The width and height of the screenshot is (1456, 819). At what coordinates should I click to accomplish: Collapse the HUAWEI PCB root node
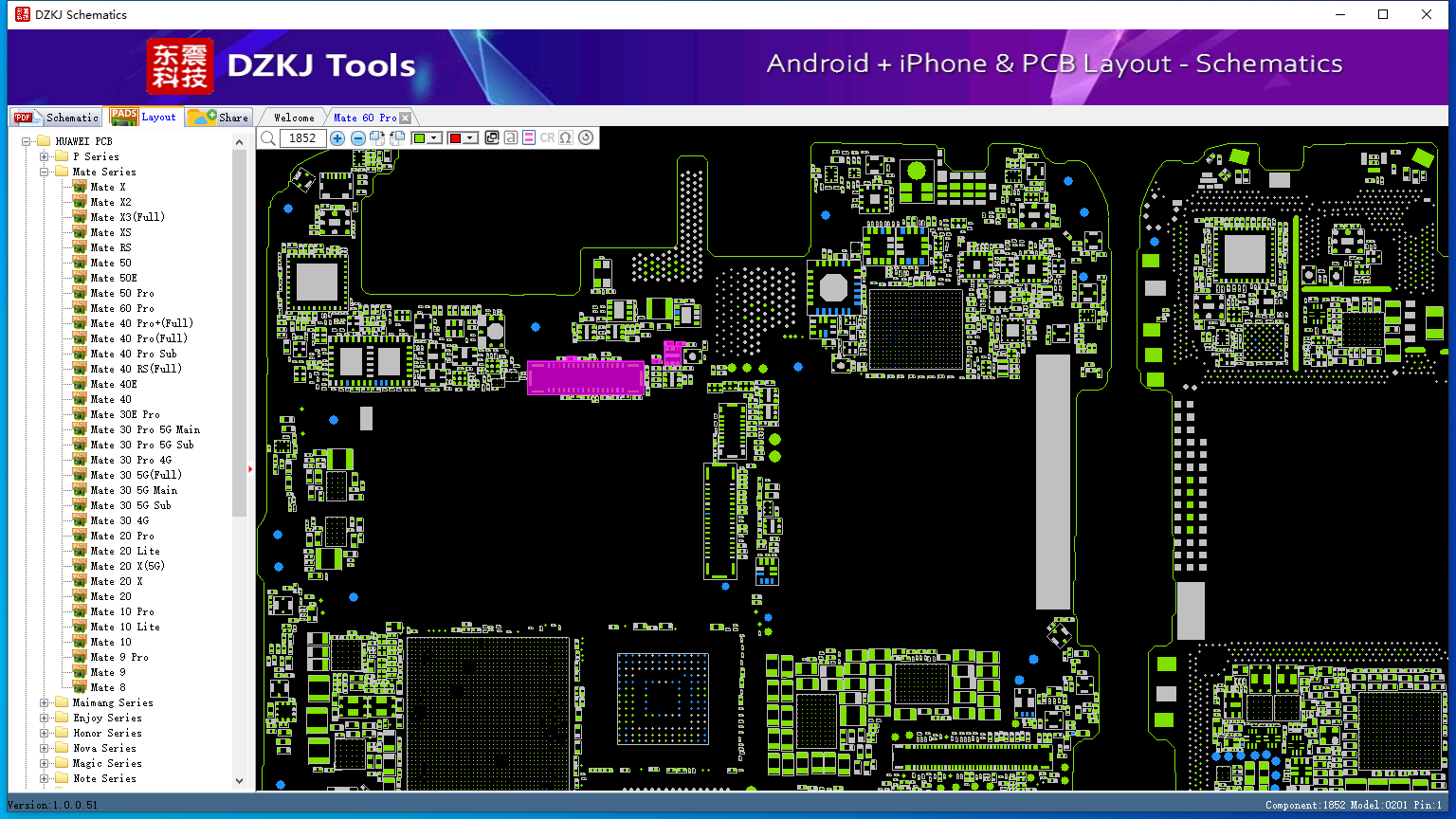click(27, 141)
